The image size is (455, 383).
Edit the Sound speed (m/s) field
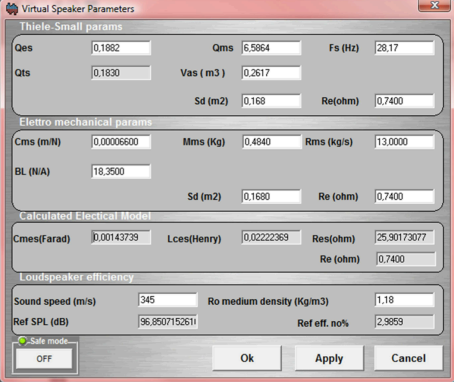coord(168,300)
